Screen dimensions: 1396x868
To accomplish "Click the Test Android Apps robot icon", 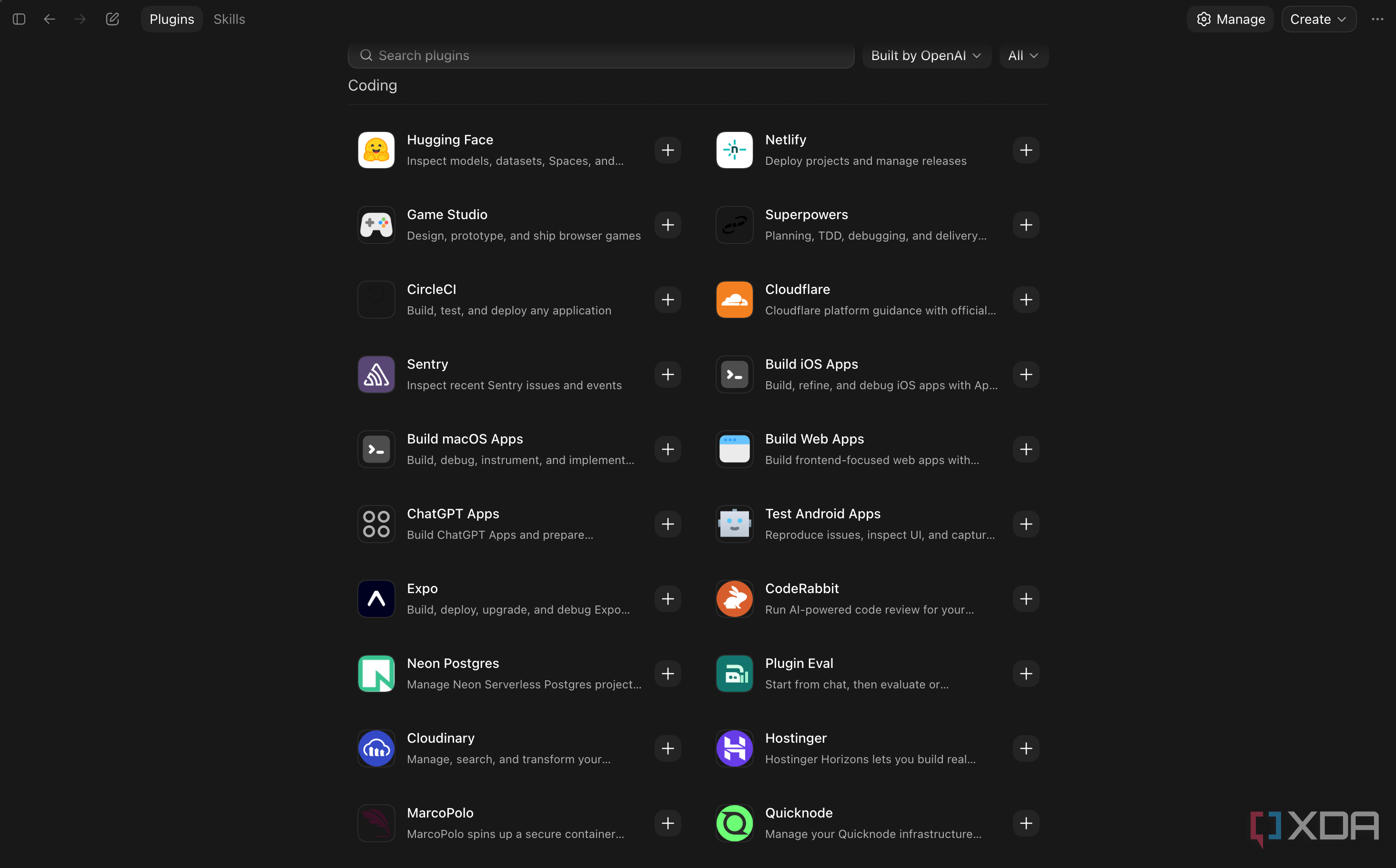I will click(734, 524).
